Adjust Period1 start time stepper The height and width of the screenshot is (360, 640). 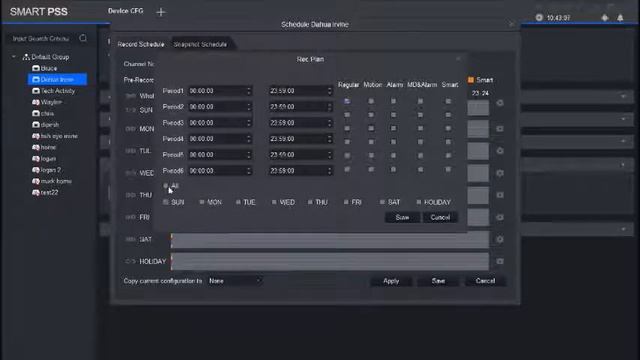pos(249,91)
